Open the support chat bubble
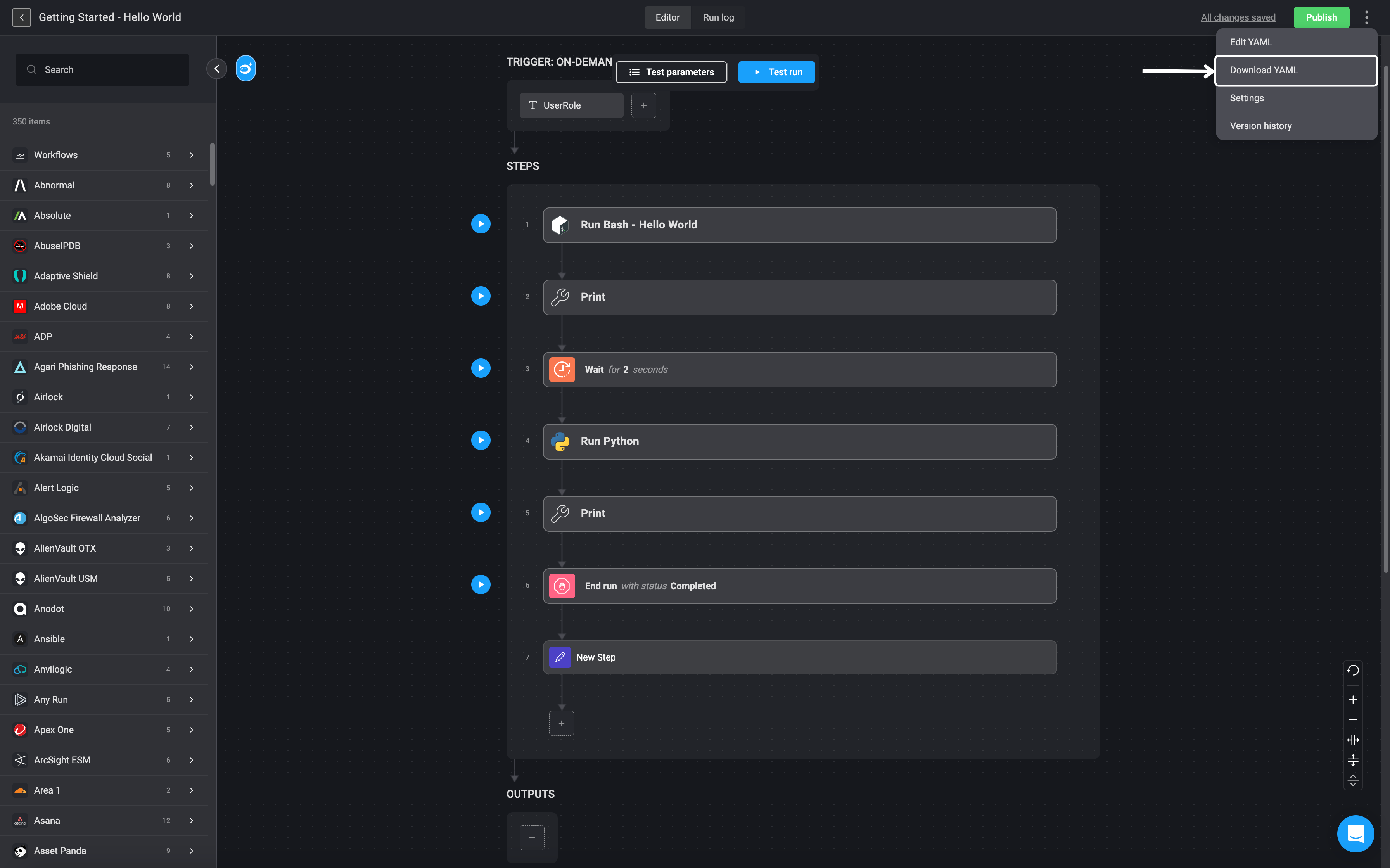The width and height of the screenshot is (1390, 868). (1355, 833)
